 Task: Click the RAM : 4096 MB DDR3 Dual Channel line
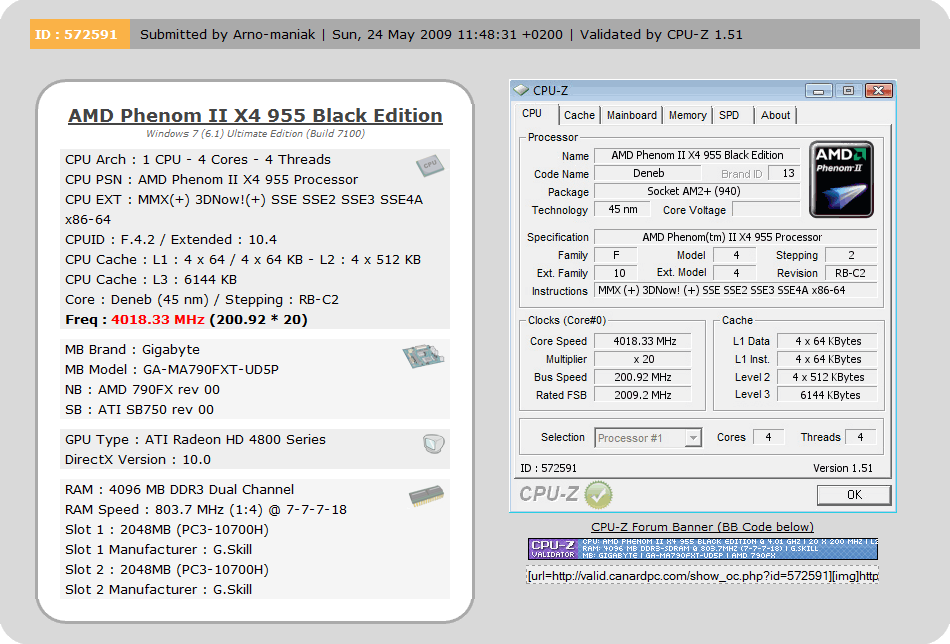click(x=179, y=490)
